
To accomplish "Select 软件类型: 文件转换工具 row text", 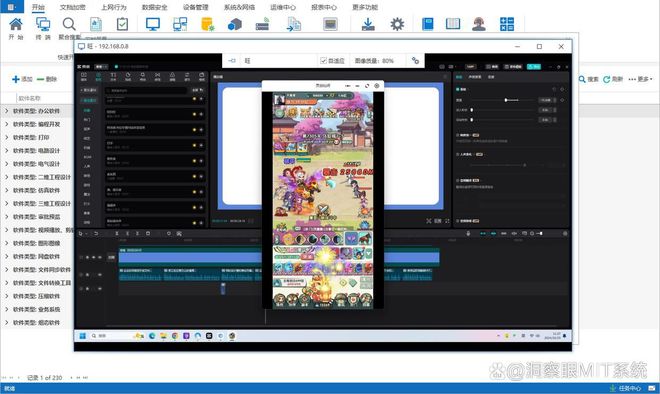I will [42, 283].
